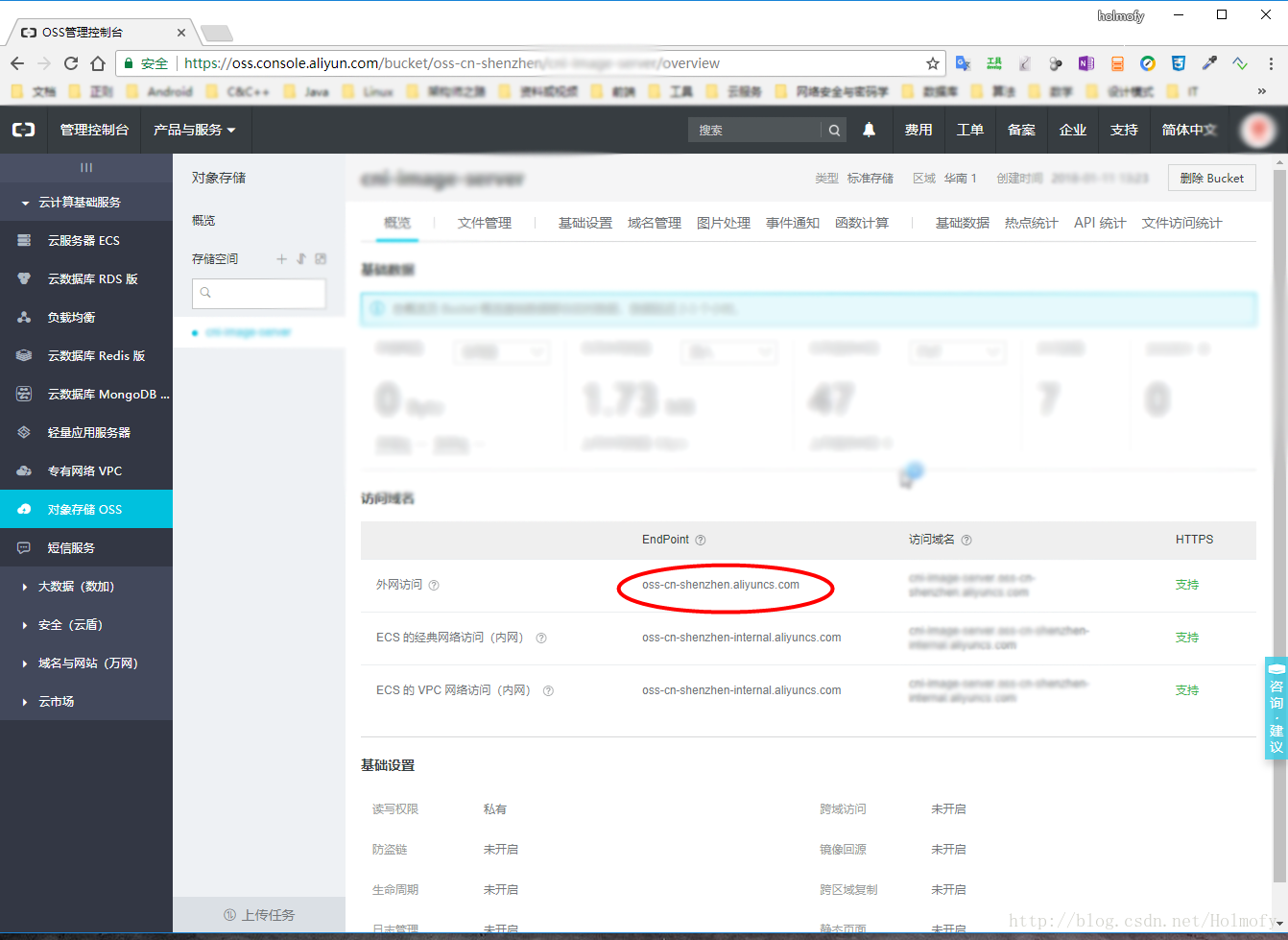Switch to the 域名管理 tab
The width and height of the screenshot is (1288, 940).
point(655,223)
